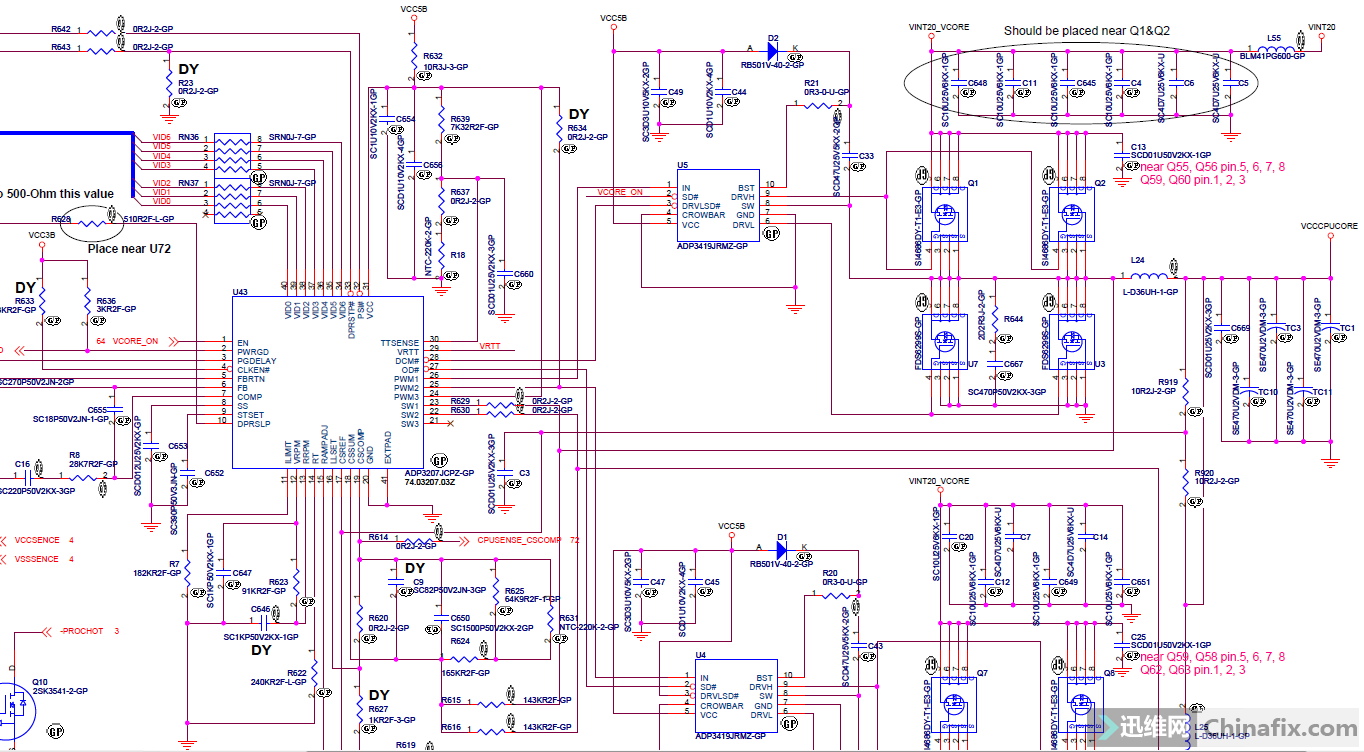The width and height of the screenshot is (1364, 752).
Task: Click the R23 resistor label
Action: [186, 83]
